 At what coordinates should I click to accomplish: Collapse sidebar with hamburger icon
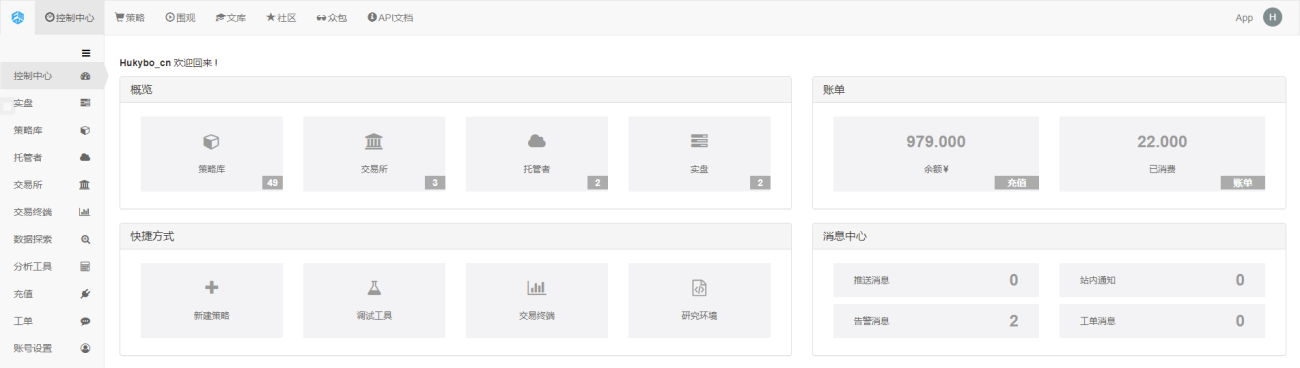(86, 53)
